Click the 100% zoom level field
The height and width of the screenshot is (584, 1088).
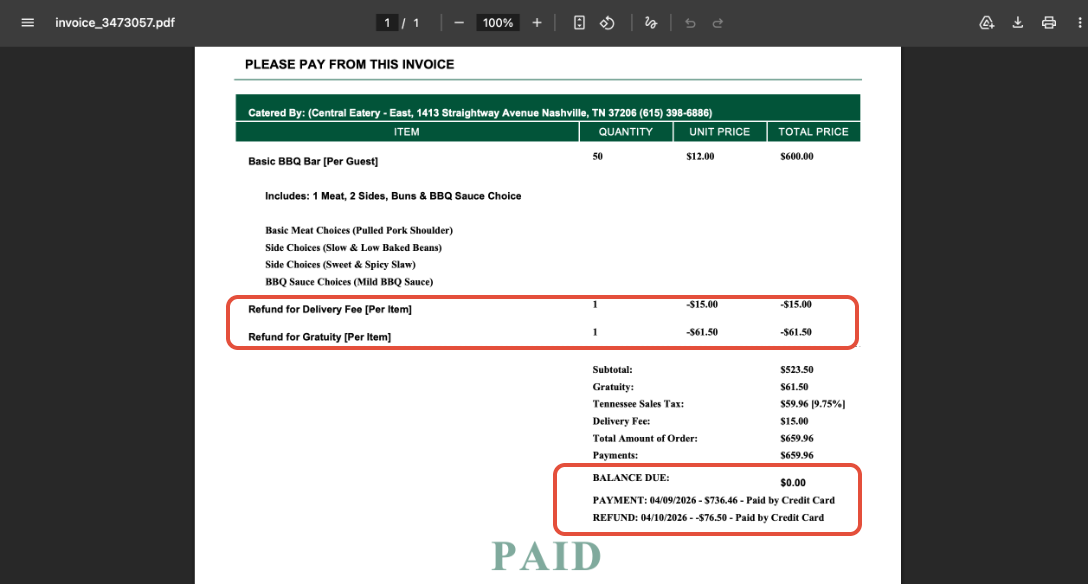[x=498, y=23]
